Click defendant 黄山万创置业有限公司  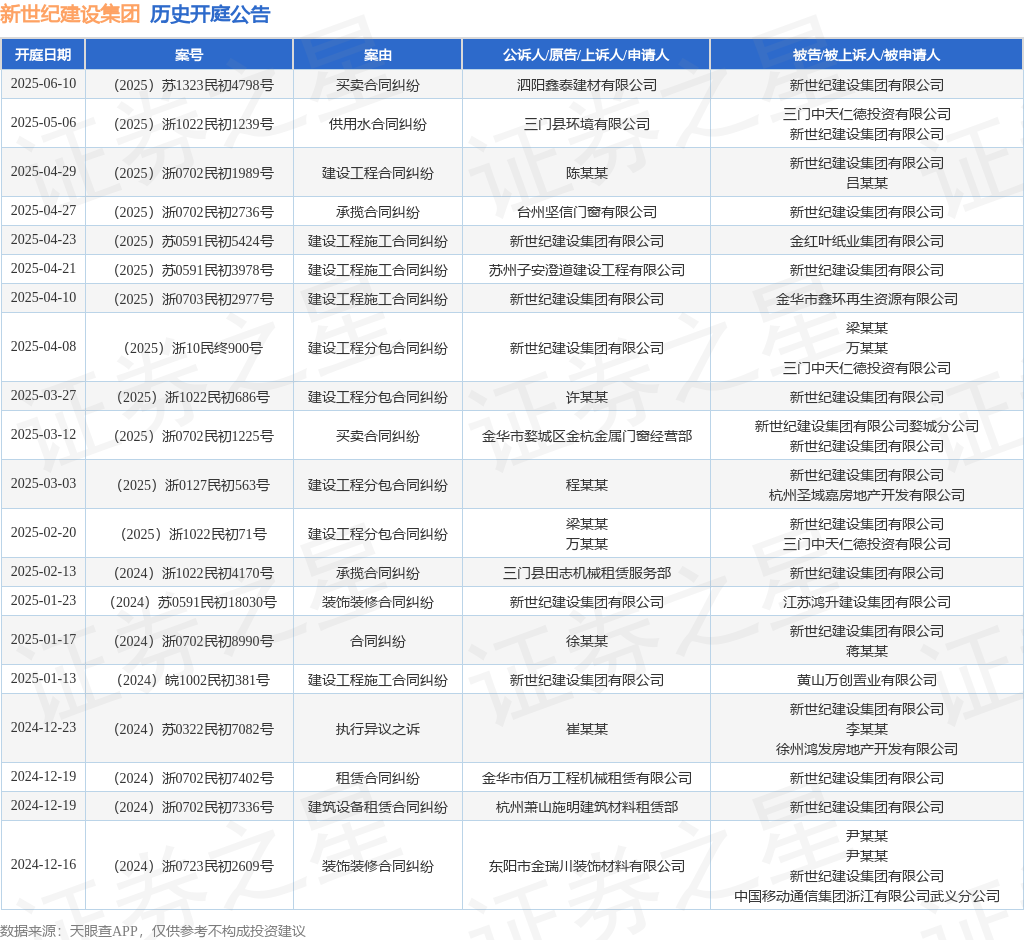tap(867, 681)
